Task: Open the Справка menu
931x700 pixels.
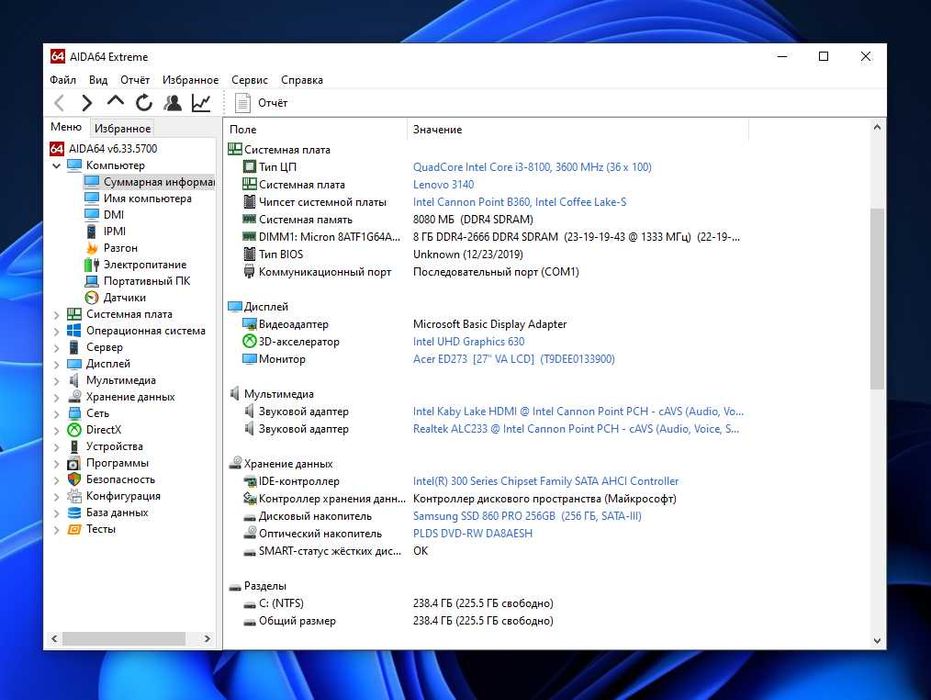Action: [302, 80]
